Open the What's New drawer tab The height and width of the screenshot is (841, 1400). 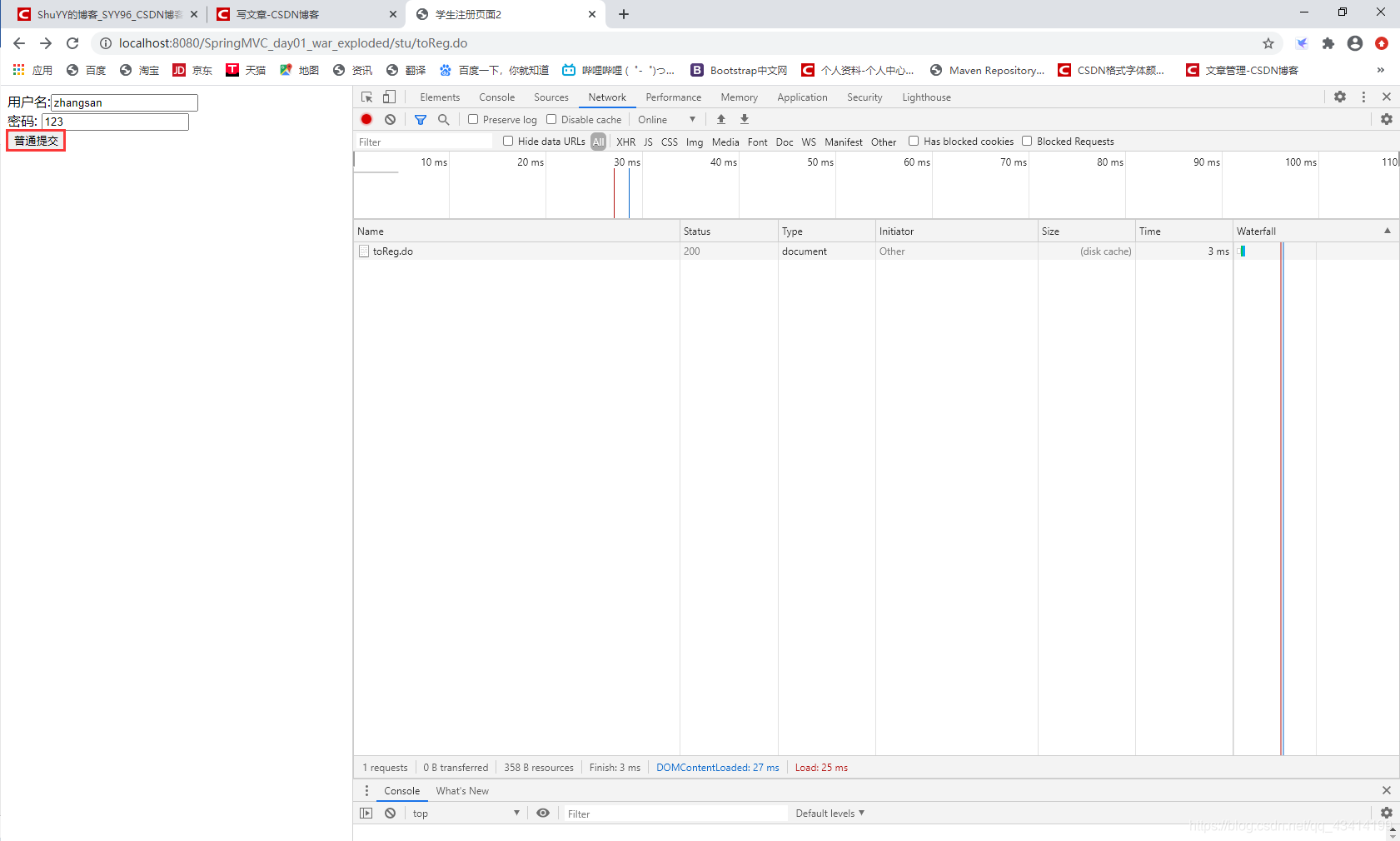click(462, 790)
